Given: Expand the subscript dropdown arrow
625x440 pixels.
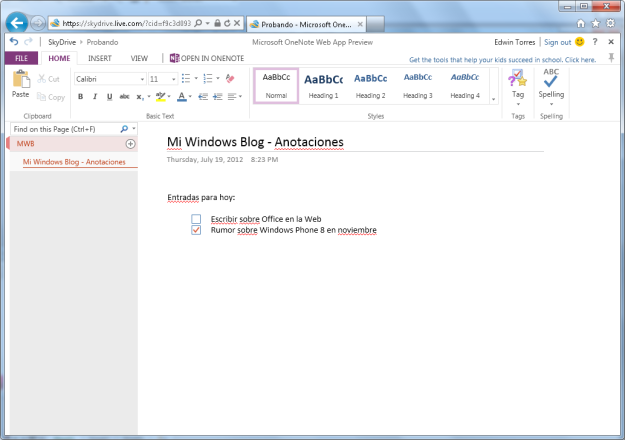Looking at the screenshot, I should [x=149, y=96].
